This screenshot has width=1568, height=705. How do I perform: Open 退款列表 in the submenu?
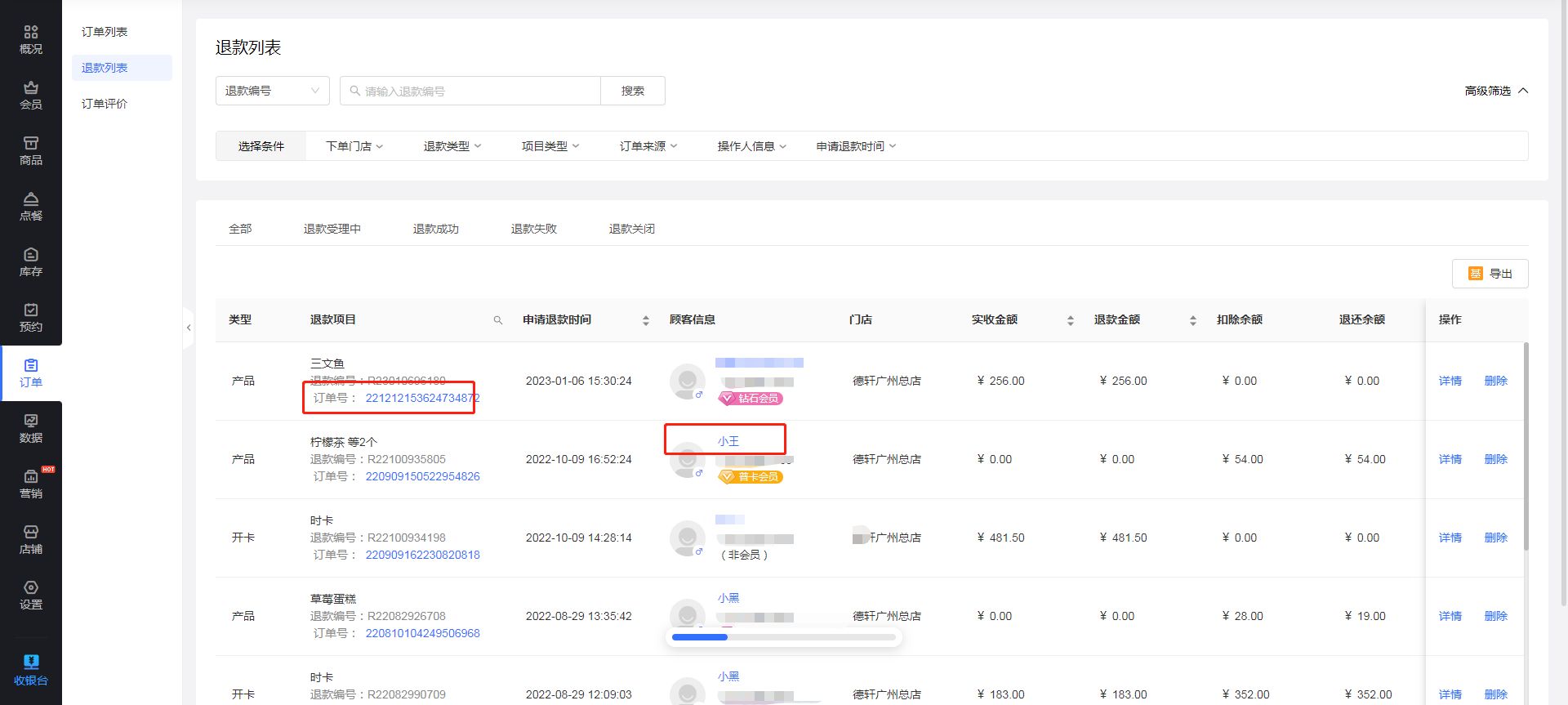(122, 68)
